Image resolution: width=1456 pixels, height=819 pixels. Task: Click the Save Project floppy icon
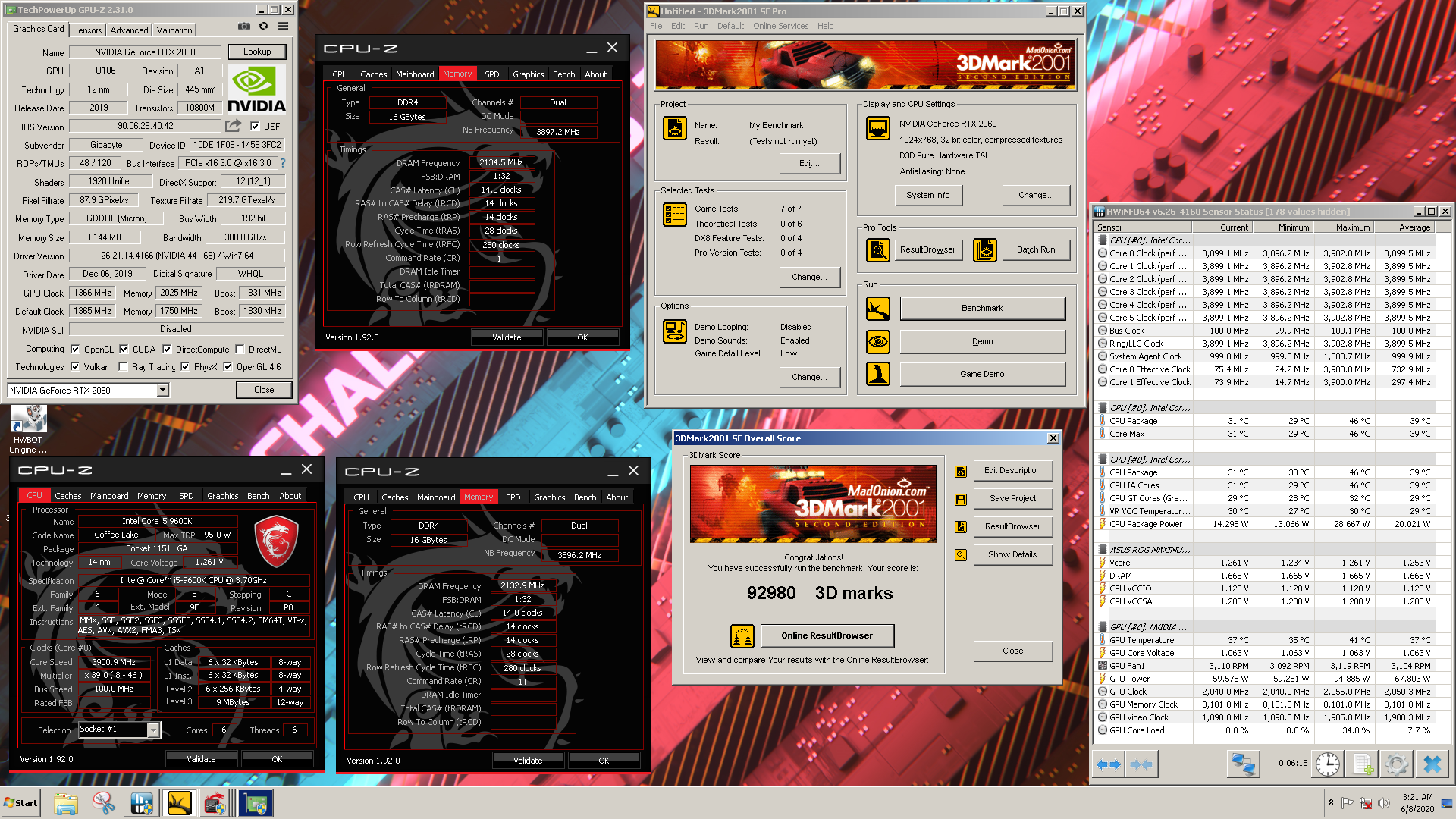961,500
